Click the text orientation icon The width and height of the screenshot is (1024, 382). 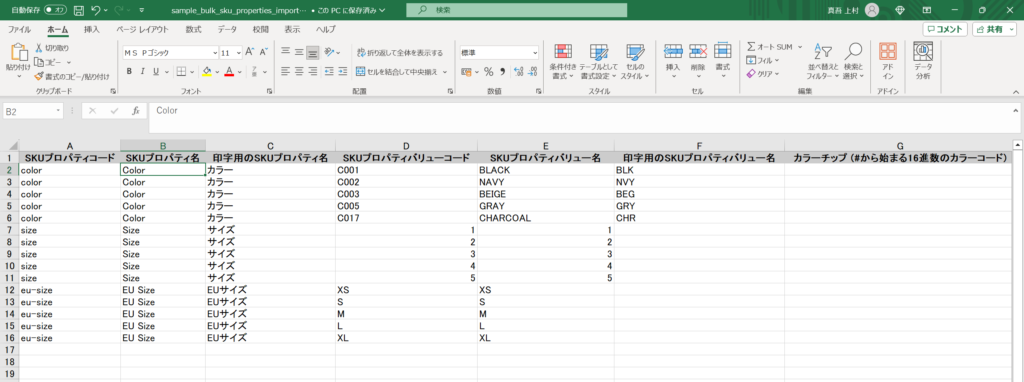[x=329, y=52]
